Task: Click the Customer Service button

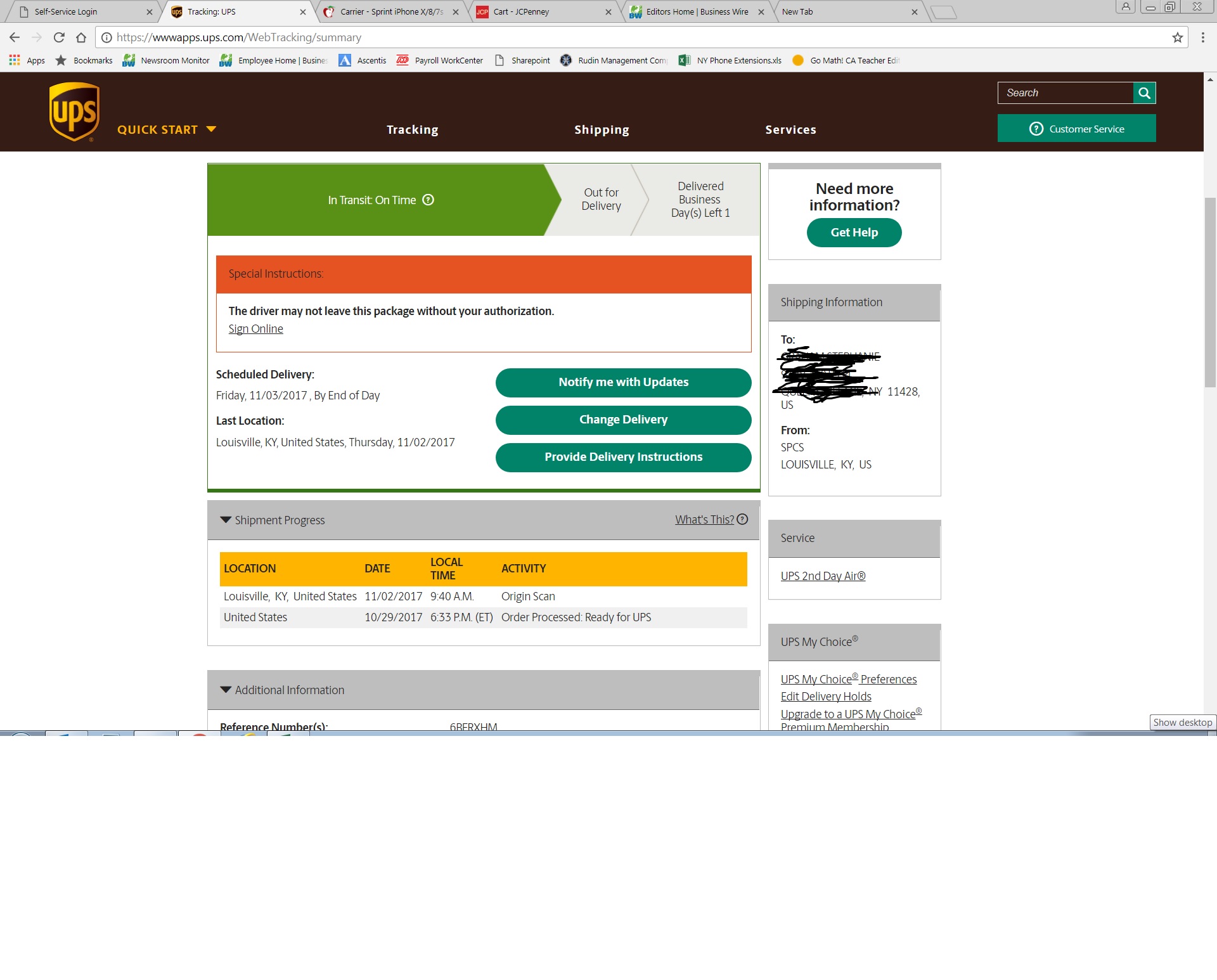Action: click(1076, 129)
